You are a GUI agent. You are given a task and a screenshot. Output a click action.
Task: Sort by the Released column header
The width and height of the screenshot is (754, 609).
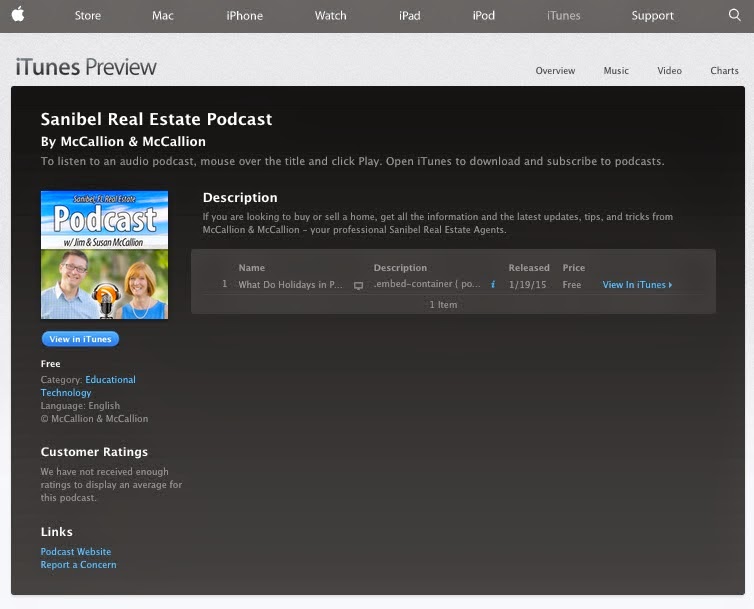[529, 267]
